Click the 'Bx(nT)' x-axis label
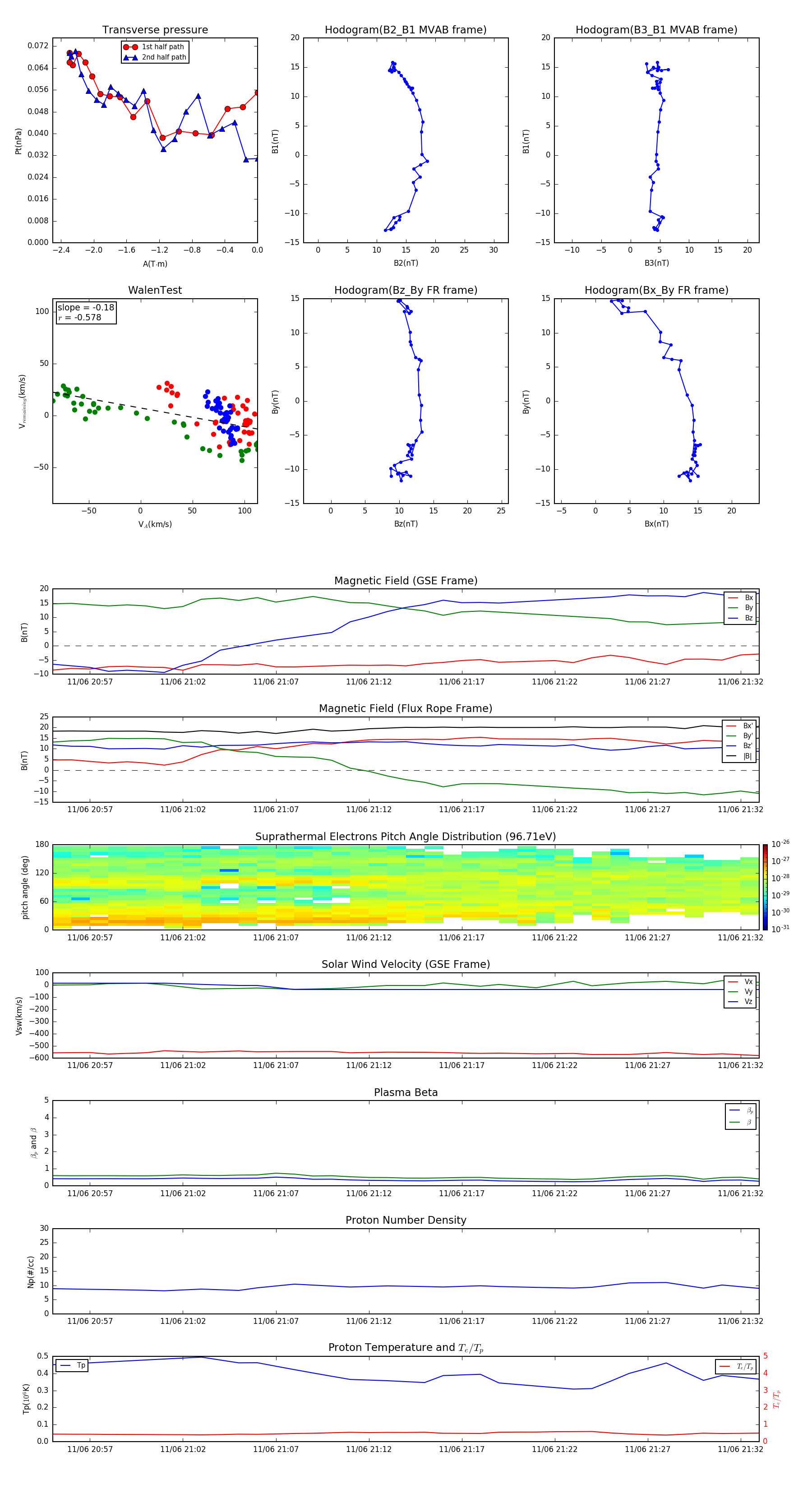The height and width of the screenshot is (1489, 812). tap(656, 524)
